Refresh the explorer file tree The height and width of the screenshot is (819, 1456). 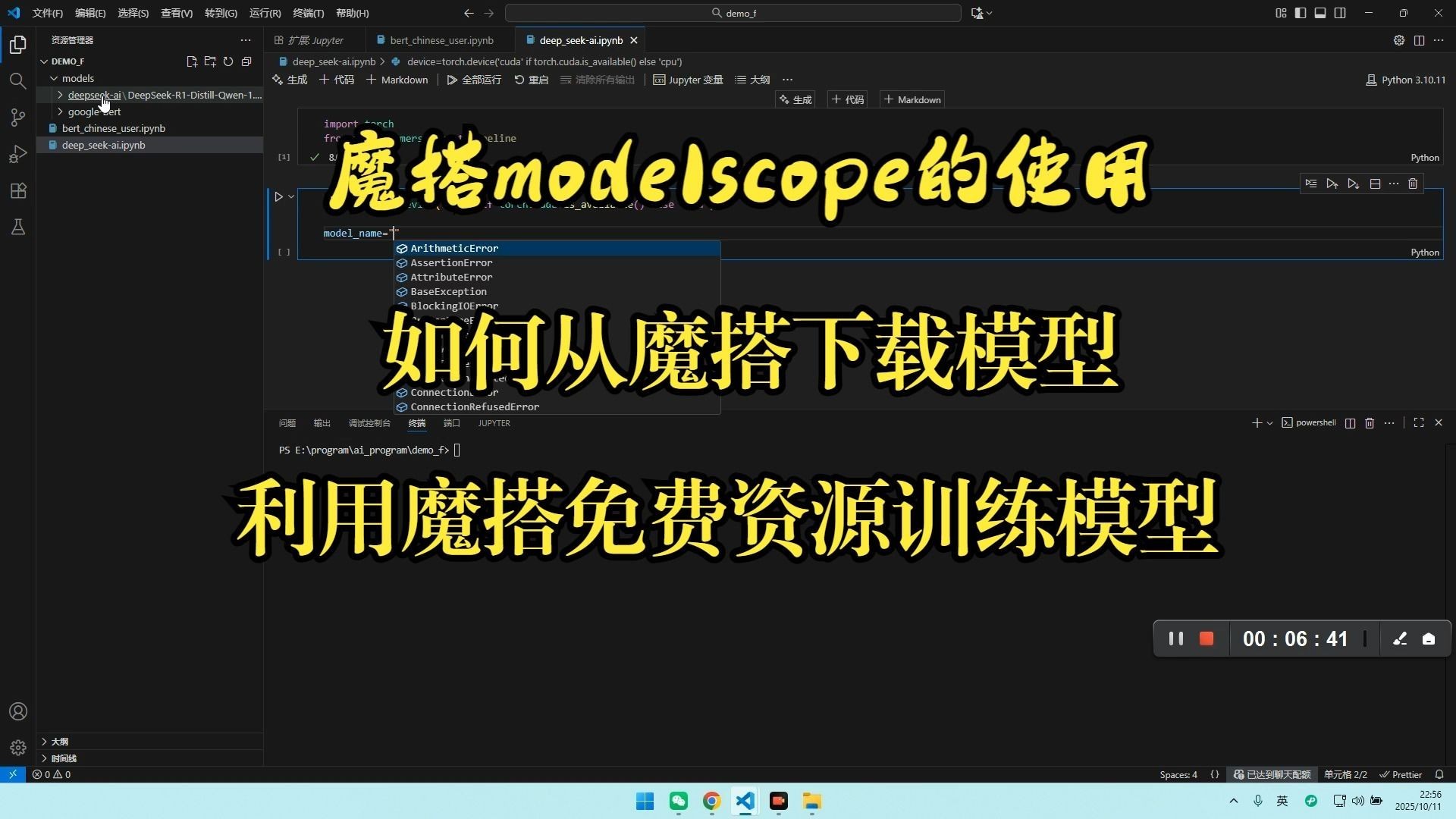(x=228, y=61)
